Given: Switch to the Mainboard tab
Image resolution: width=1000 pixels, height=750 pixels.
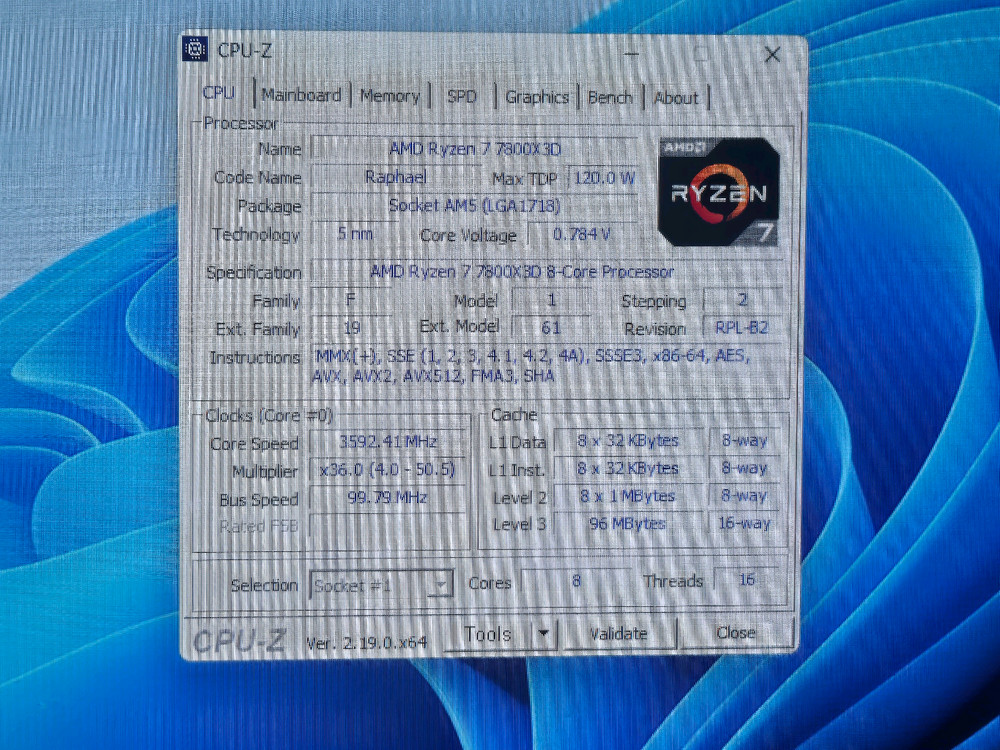Looking at the screenshot, I should point(300,95).
